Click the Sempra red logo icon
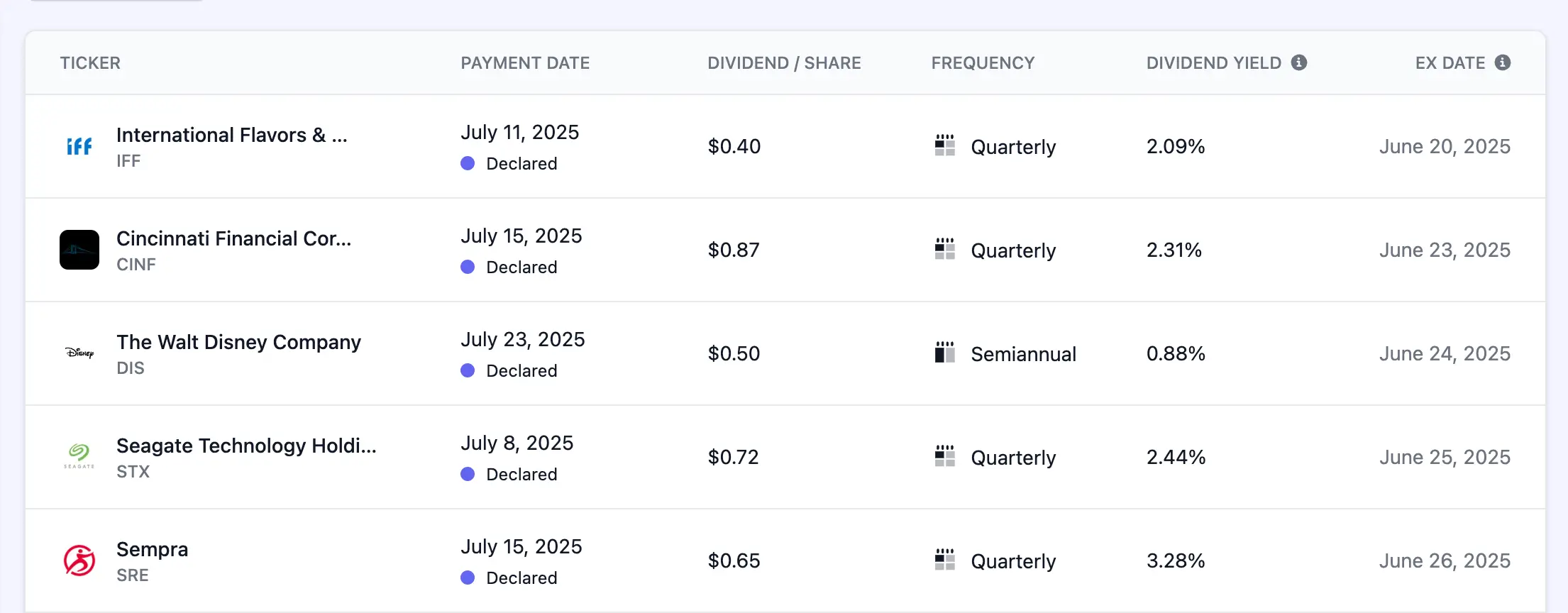1568x613 pixels. [x=79, y=560]
